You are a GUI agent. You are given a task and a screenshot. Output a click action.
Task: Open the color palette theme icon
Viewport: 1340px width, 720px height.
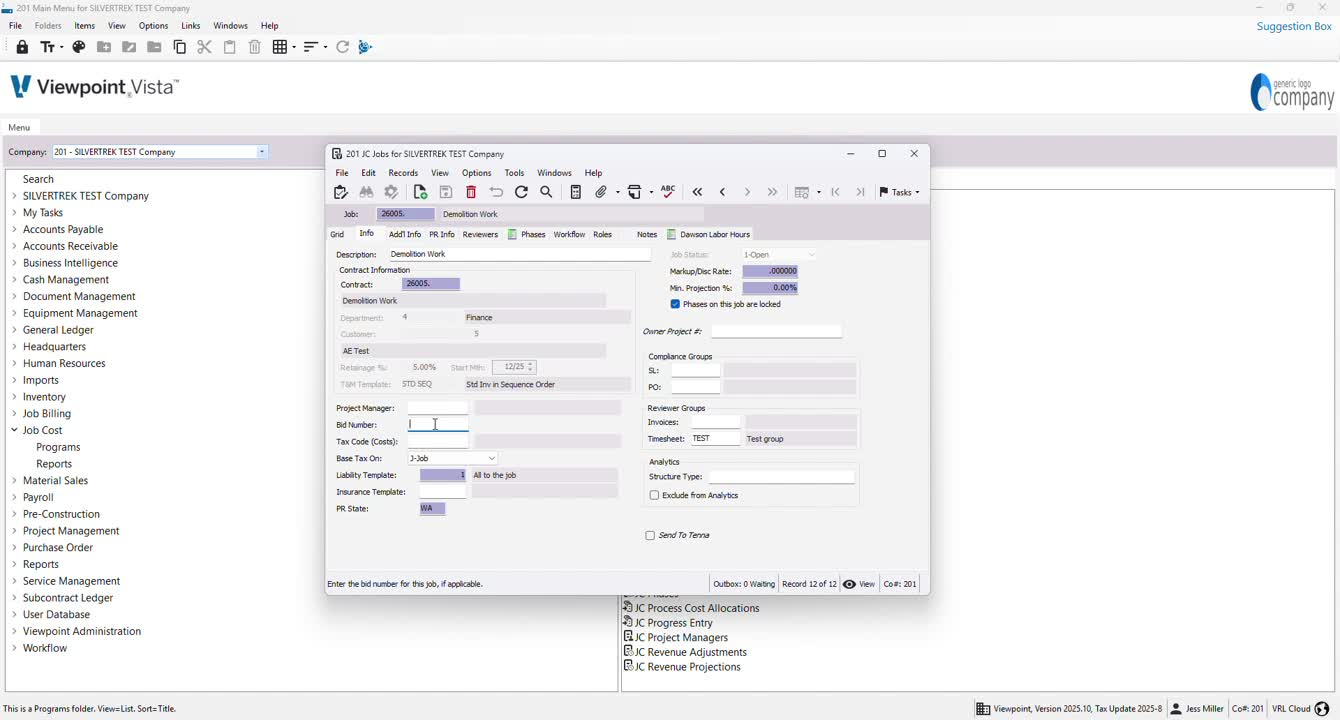79,47
